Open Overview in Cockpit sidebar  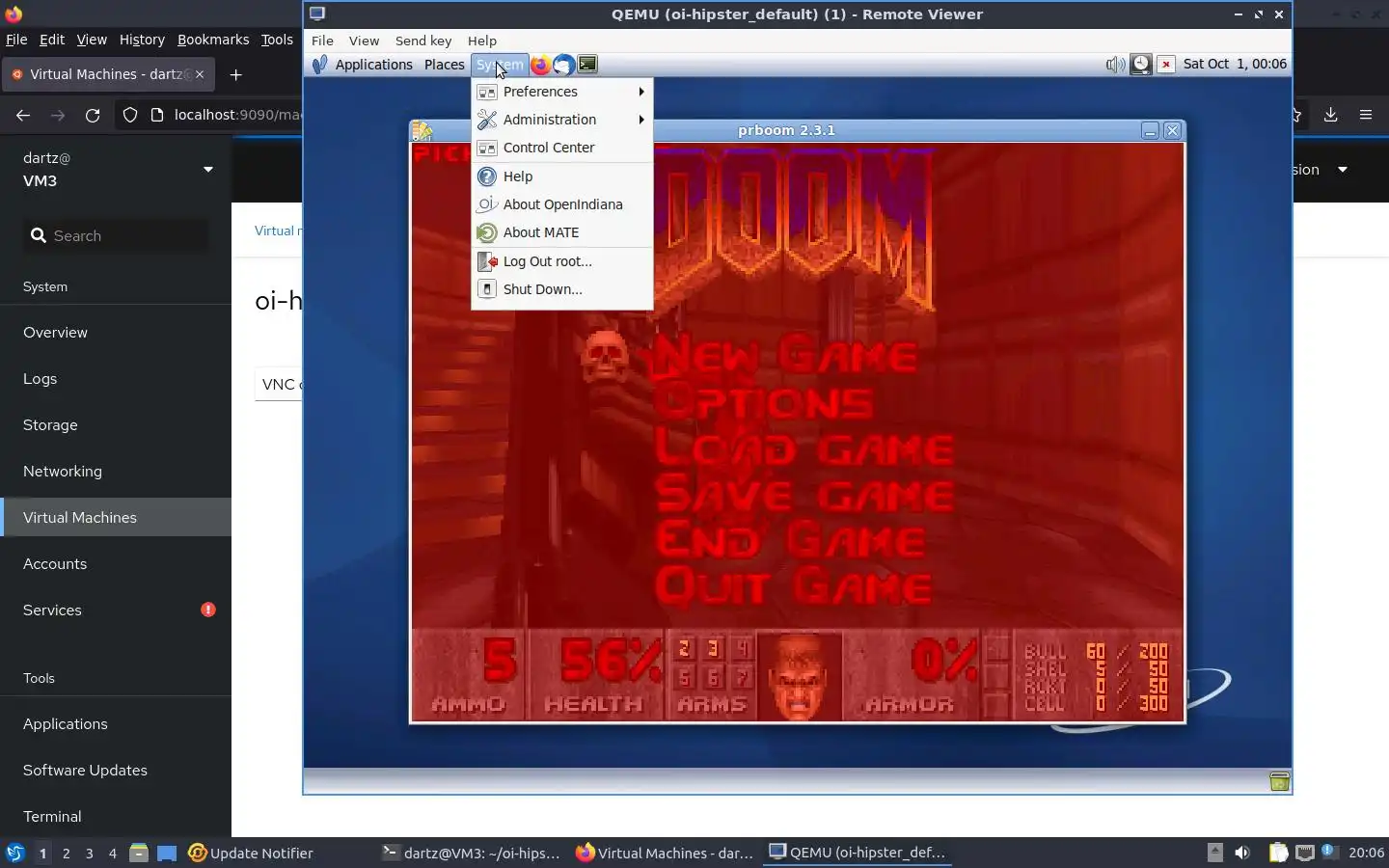pyautogui.click(x=116, y=332)
